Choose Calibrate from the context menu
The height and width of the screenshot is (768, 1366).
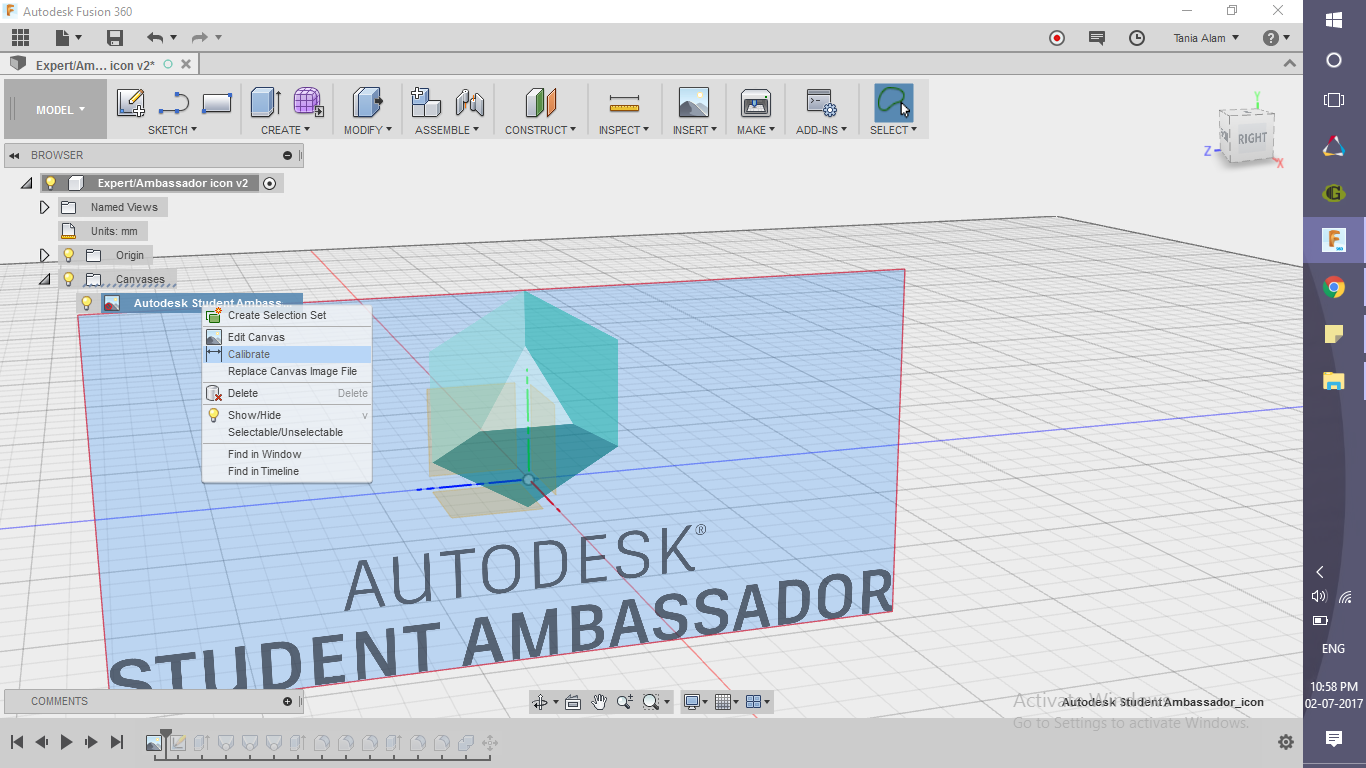(249, 354)
